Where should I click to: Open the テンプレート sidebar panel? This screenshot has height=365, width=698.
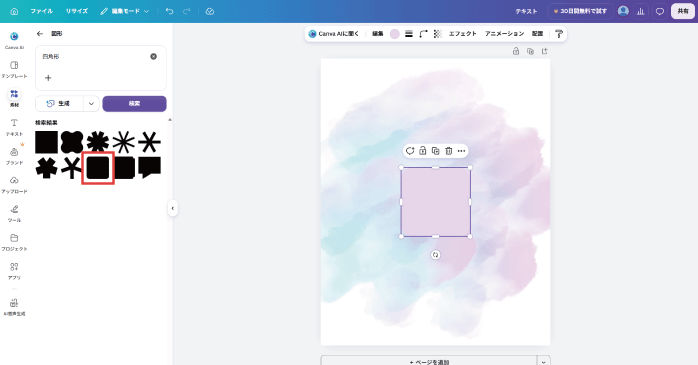[x=14, y=69]
